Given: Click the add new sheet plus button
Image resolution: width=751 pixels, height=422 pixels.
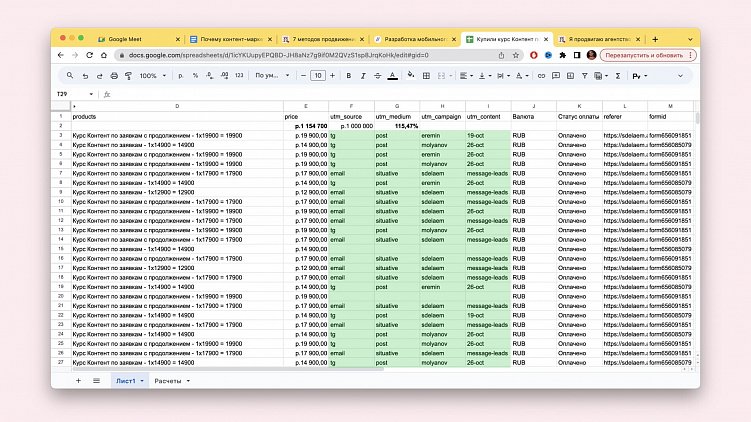Looking at the screenshot, I should point(78,381).
